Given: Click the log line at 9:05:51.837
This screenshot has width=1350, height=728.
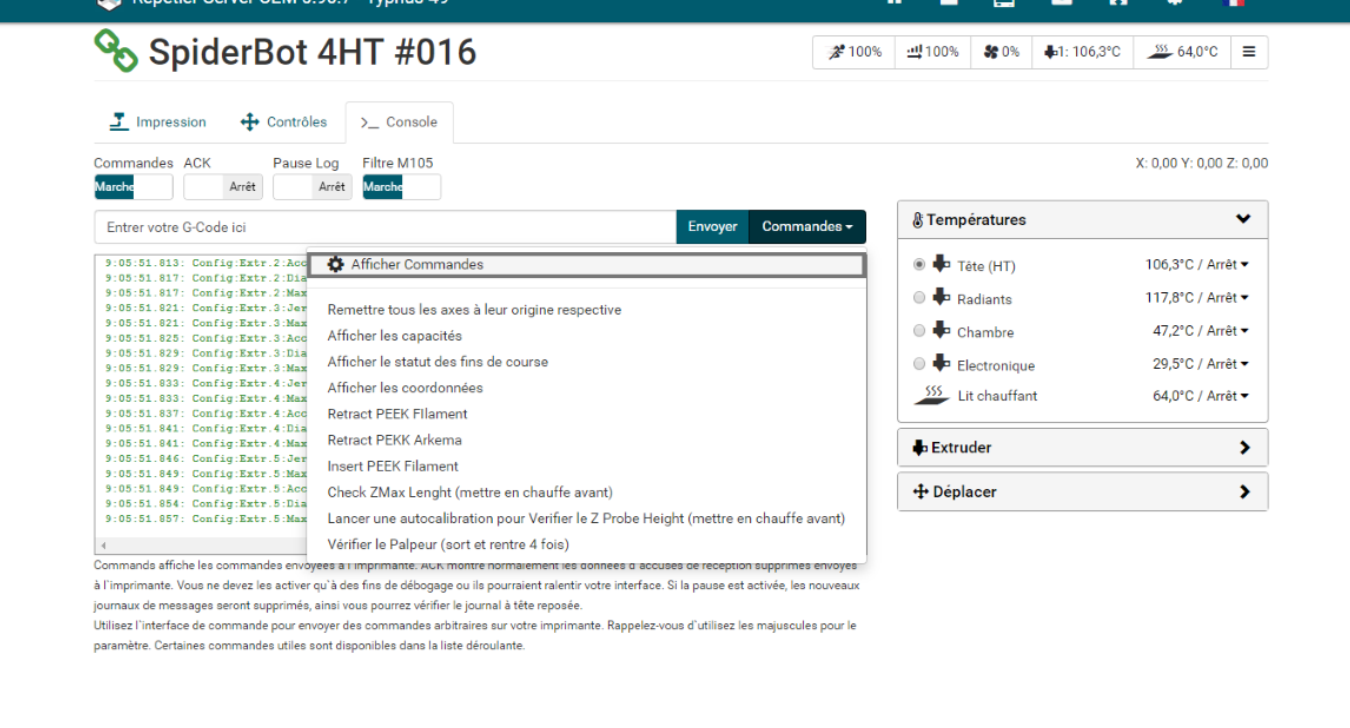Looking at the screenshot, I should click(x=206, y=413).
